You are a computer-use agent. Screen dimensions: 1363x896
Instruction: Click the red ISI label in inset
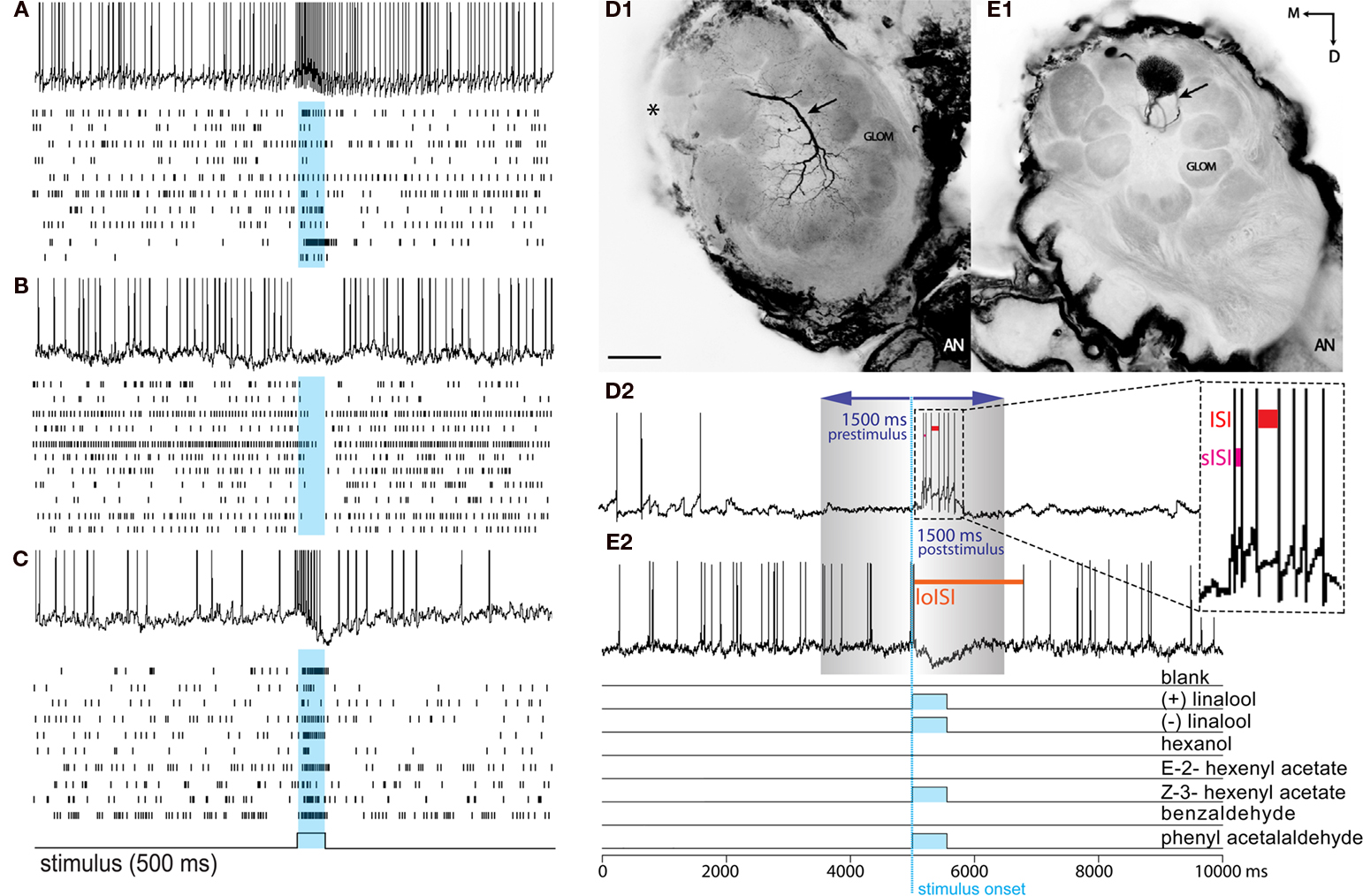pos(1221,419)
